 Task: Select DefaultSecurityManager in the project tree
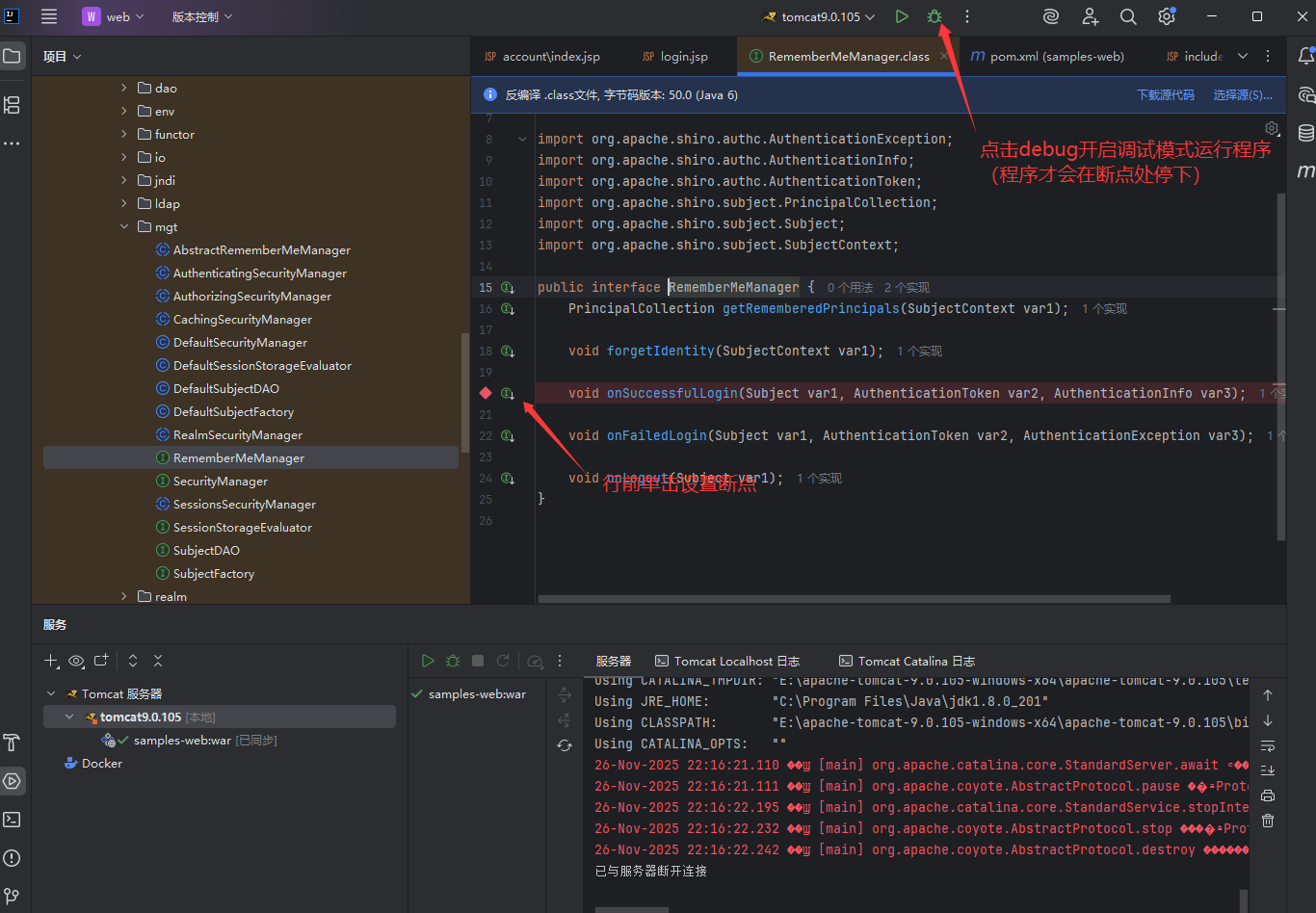[240, 343]
